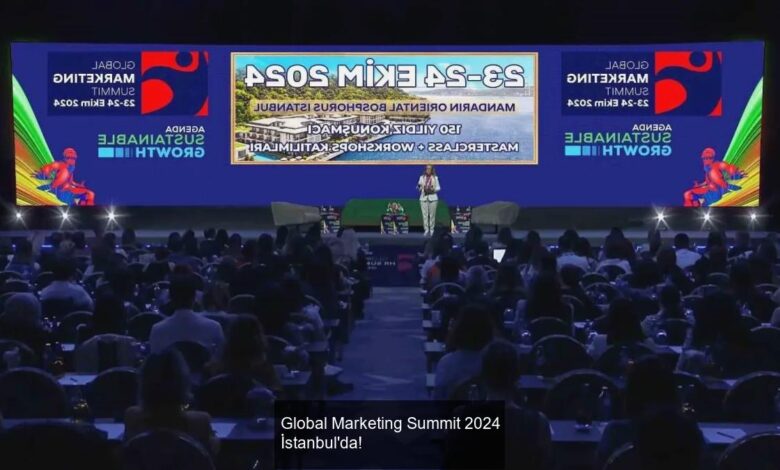This screenshot has width=780, height=470.
Task: Click the right beige armchair on stage
Action: pos(495,214)
